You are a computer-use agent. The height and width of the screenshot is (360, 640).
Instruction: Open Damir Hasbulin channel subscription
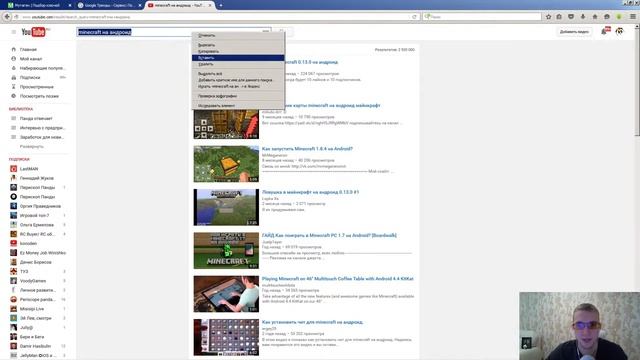pyautogui.click(x=35, y=346)
